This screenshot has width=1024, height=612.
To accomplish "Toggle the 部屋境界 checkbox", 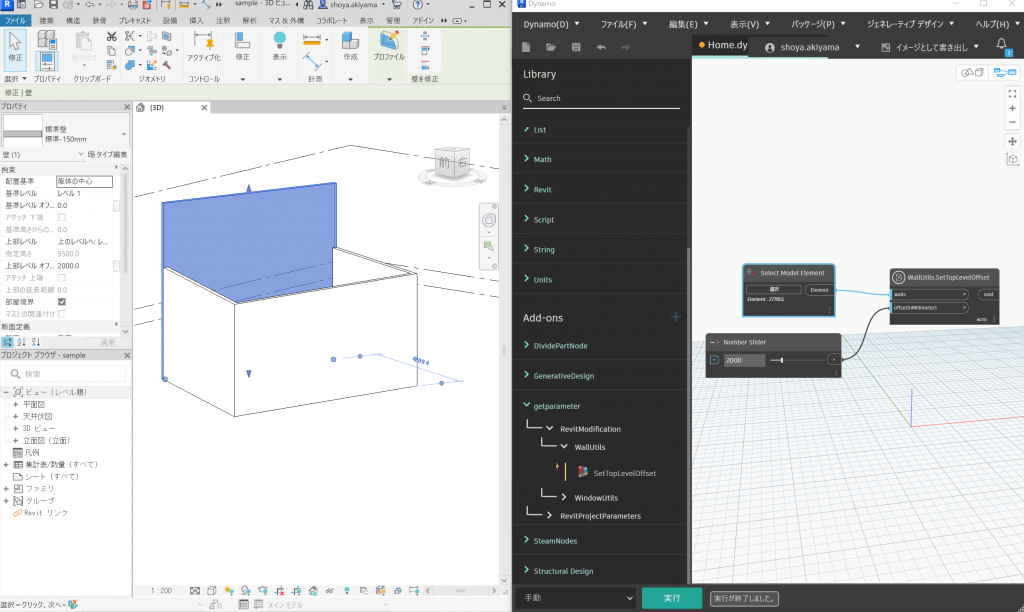I will (x=62, y=301).
